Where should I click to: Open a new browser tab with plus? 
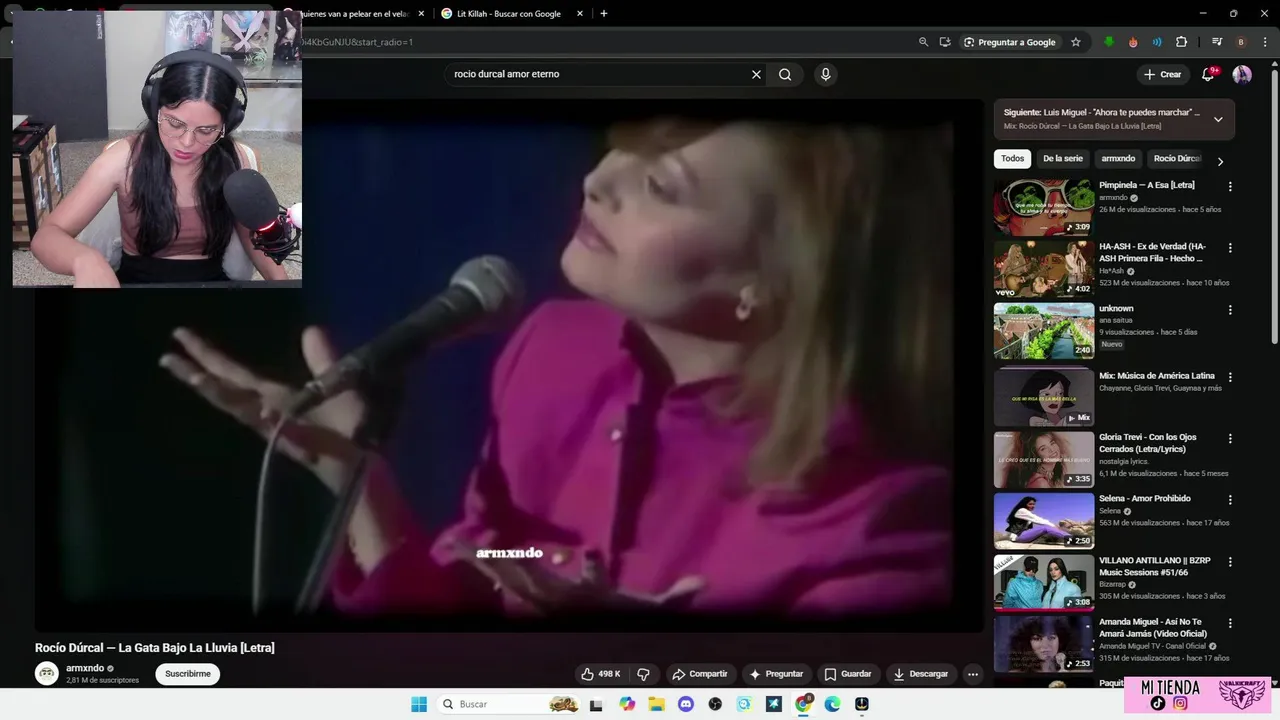[x=603, y=13]
